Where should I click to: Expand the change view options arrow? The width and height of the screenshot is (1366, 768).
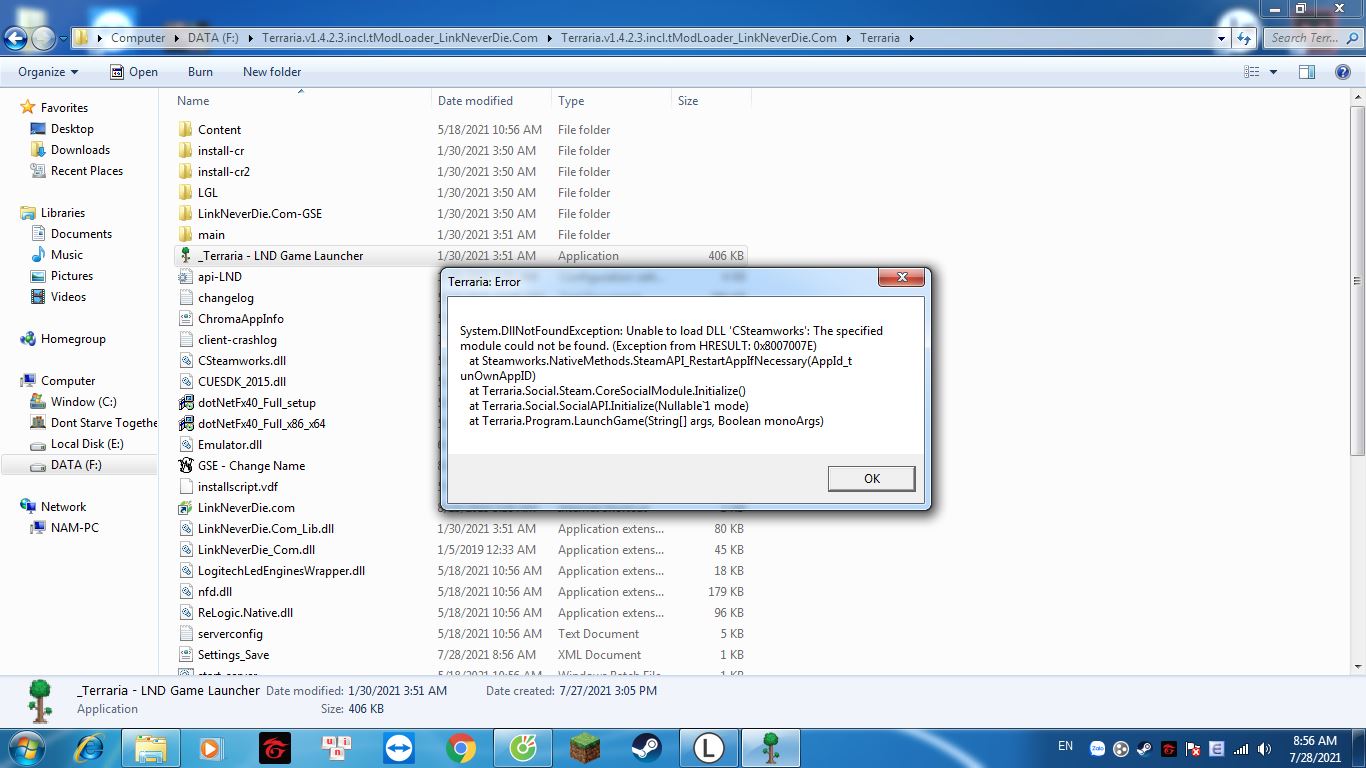(x=1273, y=72)
